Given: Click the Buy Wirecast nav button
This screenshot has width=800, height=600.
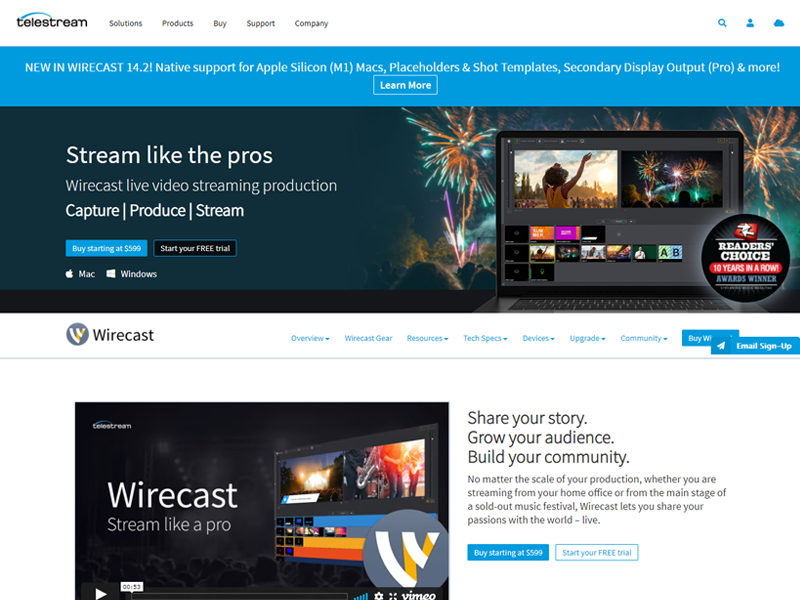Looking at the screenshot, I should point(697,337).
